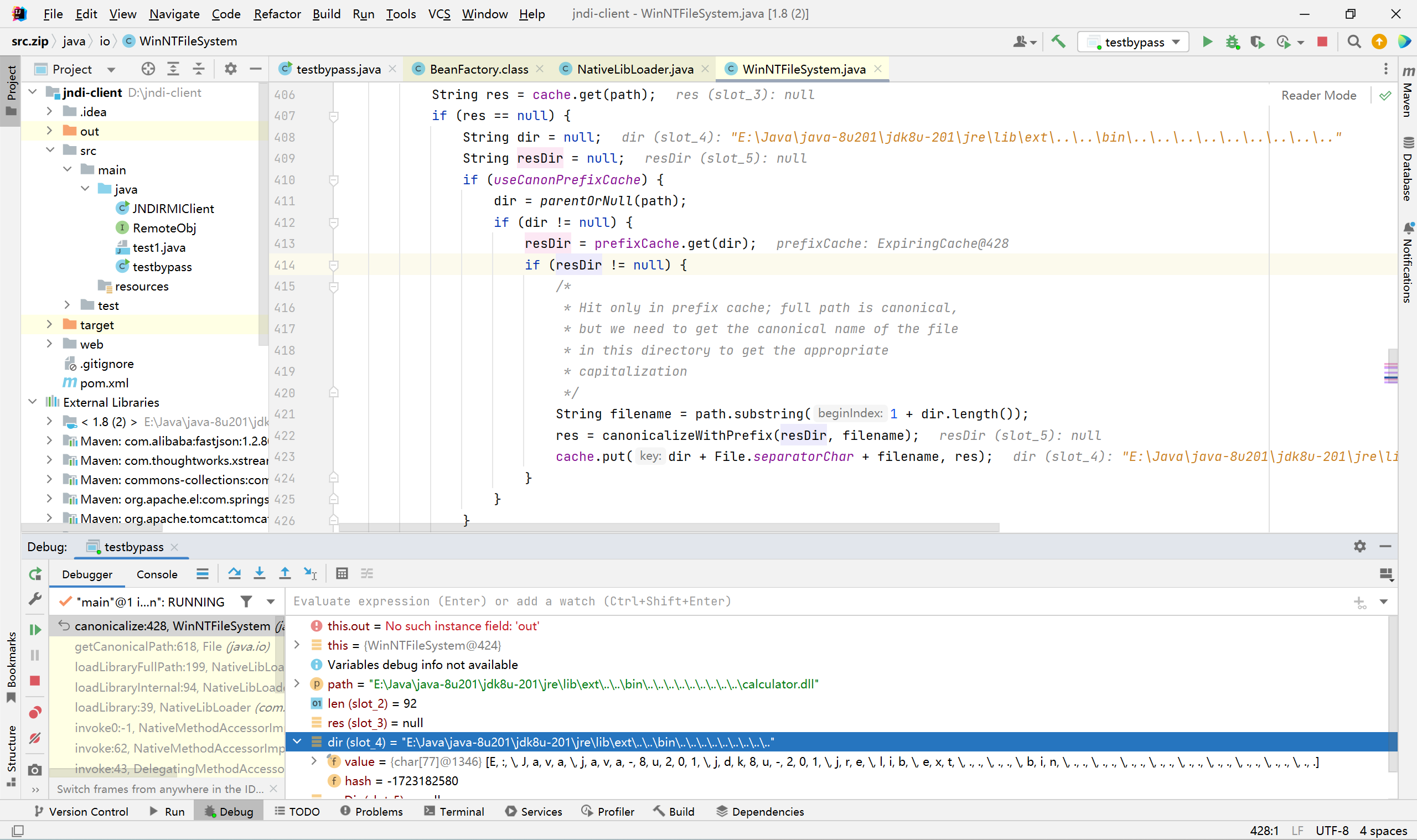Viewport: 1417px width, 840px height.
Task: Collapse External Libraries node
Action: (32, 402)
